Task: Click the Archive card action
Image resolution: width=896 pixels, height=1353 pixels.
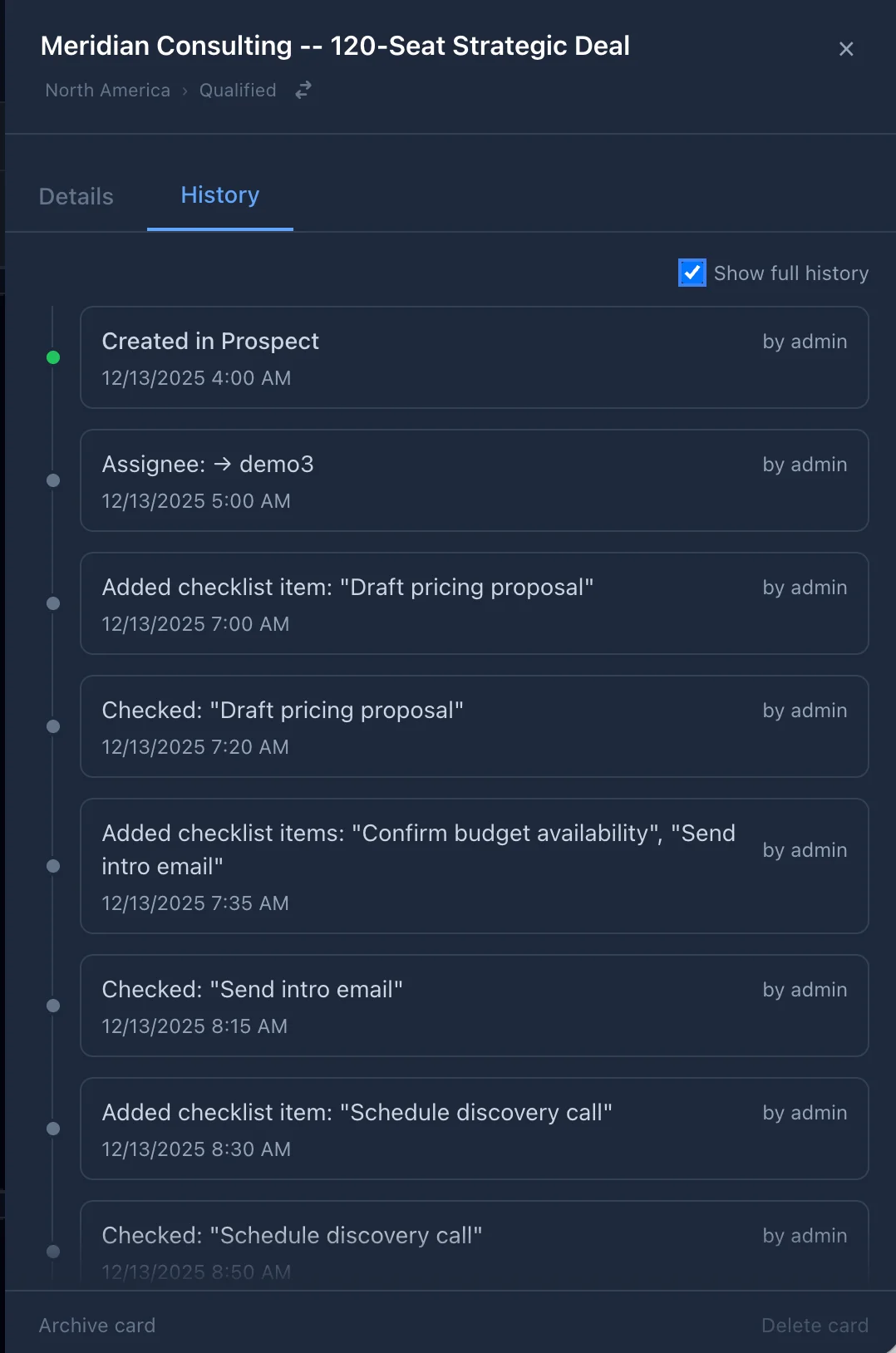Action: (x=96, y=1325)
